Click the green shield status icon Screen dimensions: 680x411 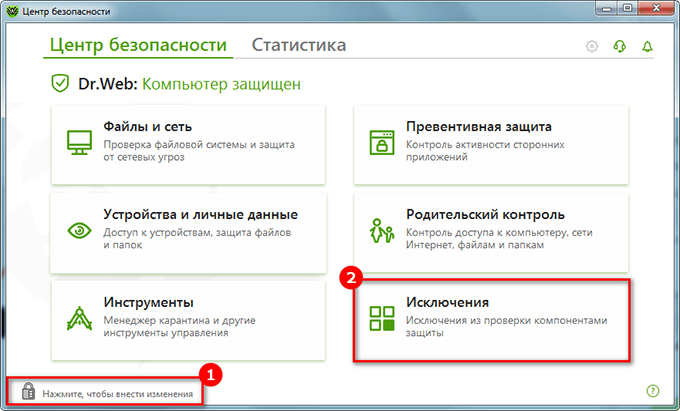click(60, 83)
